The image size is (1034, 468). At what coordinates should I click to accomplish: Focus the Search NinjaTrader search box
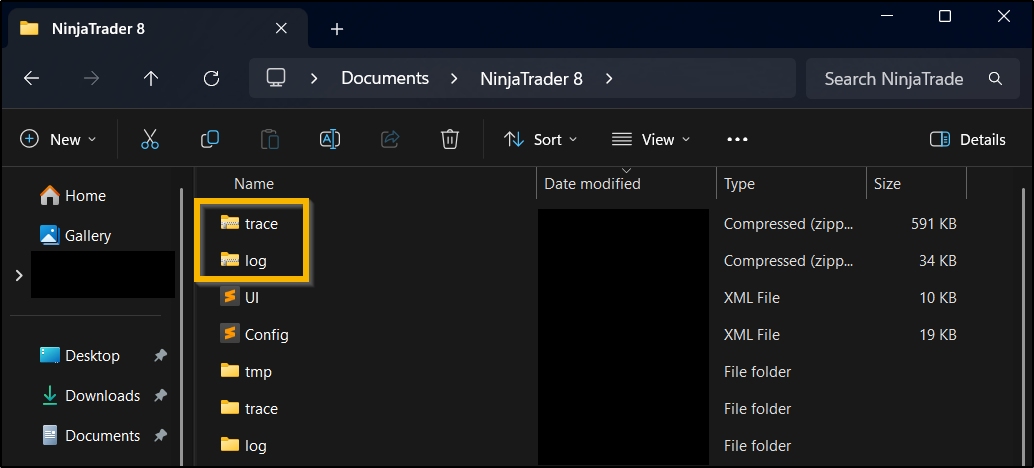913,78
